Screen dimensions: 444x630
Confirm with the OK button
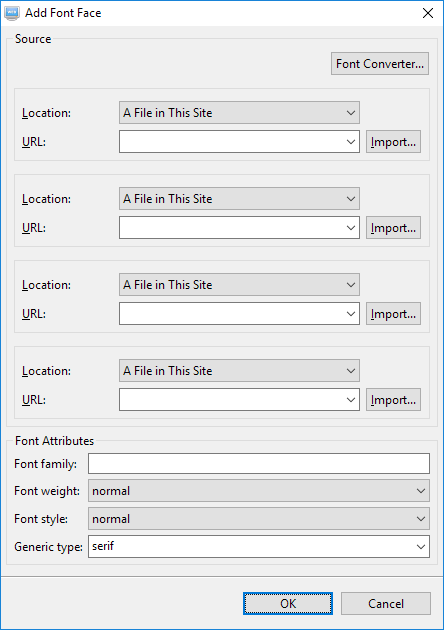click(288, 603)
